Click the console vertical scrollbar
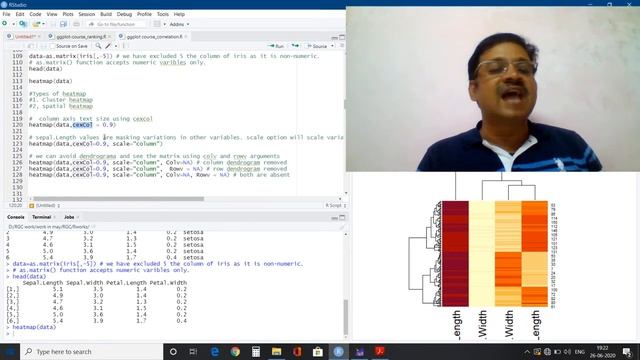Viewport: 640px width, 360px height. click(x=346, y=316)
